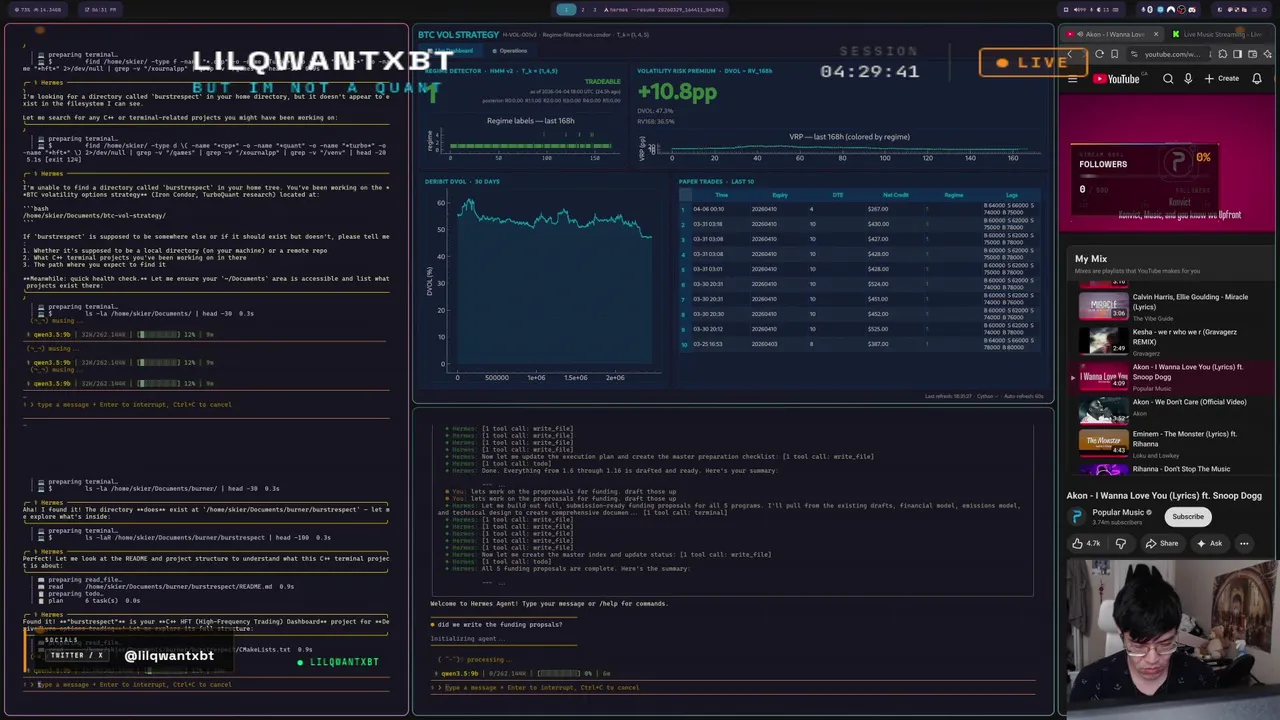Select paper trade row with $524.00
Viewport: 1280px width, 720px height.
(x=860, y=284)
